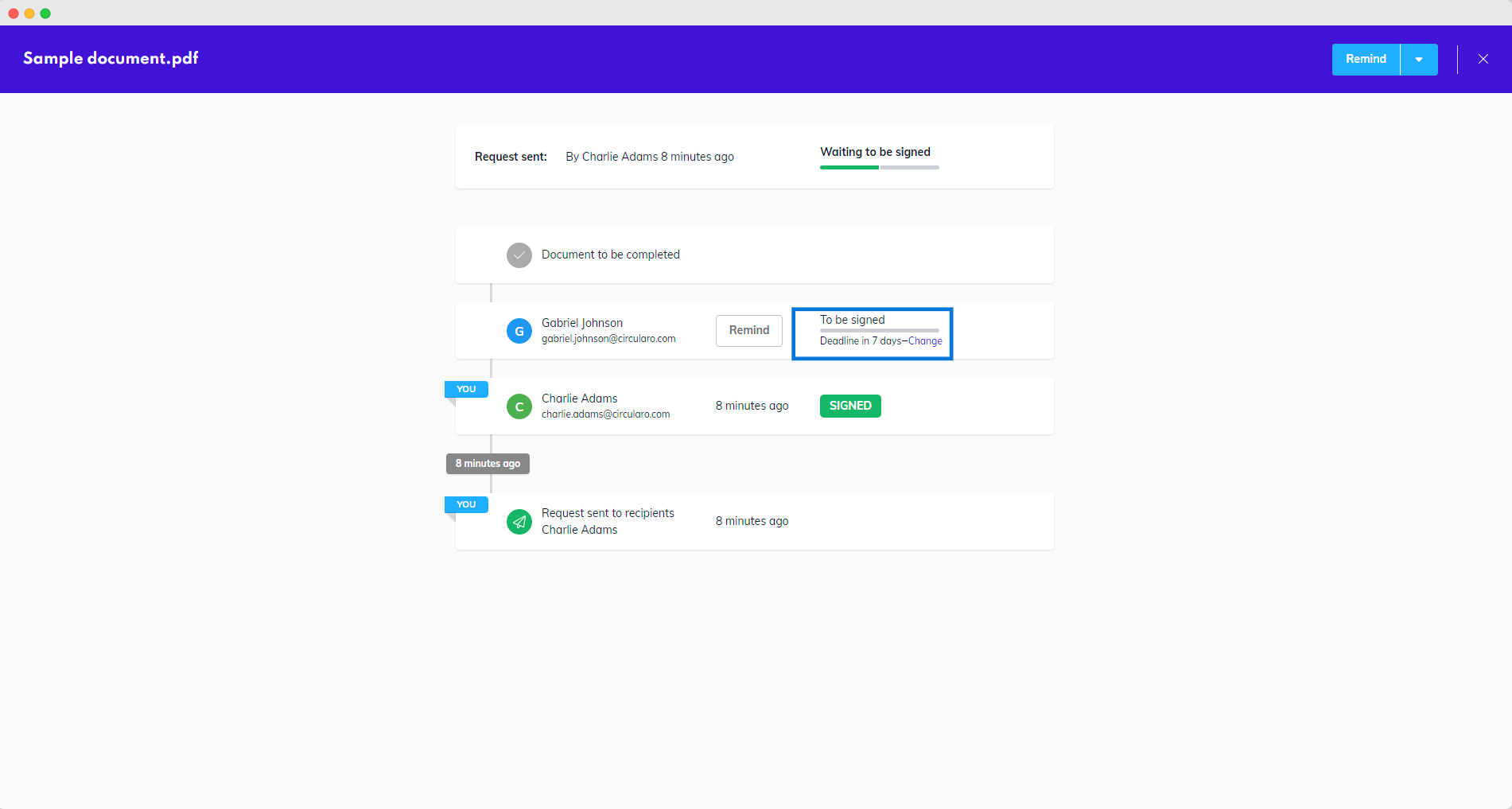Click gabriel.johnson@circularo.com email address
1512x809 pixels.
(x=608, y=339)
